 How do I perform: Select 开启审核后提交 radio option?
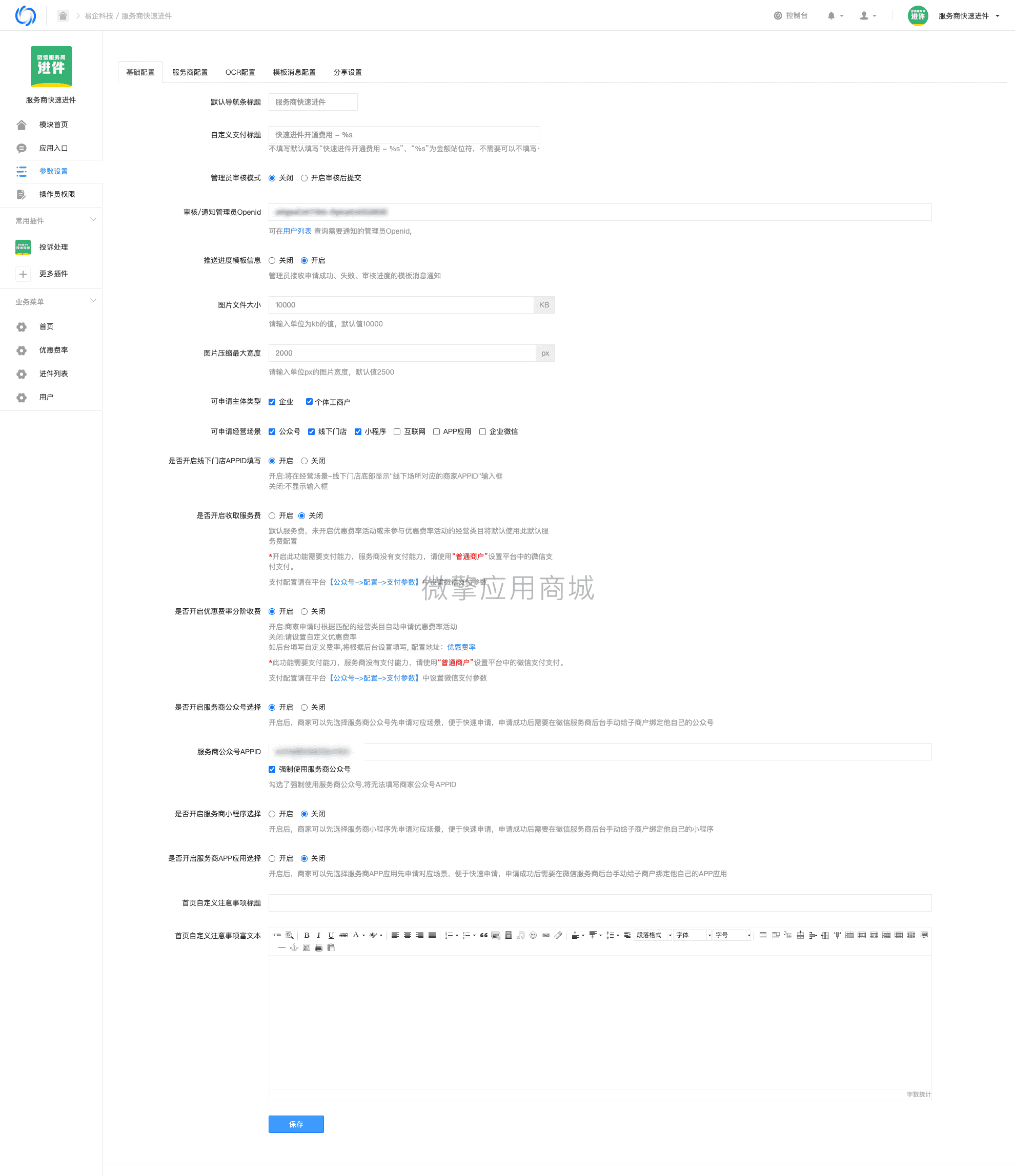coord(304,178)
